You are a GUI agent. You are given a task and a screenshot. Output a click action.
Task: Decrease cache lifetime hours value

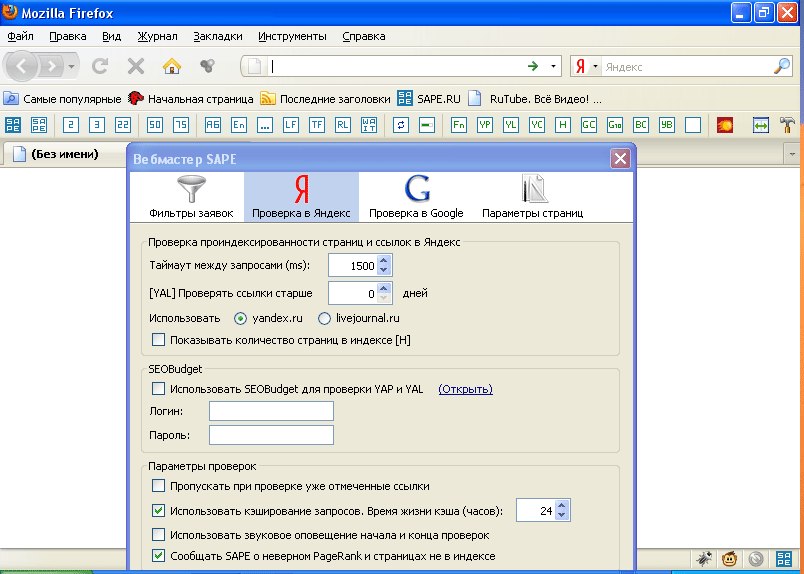562,516
